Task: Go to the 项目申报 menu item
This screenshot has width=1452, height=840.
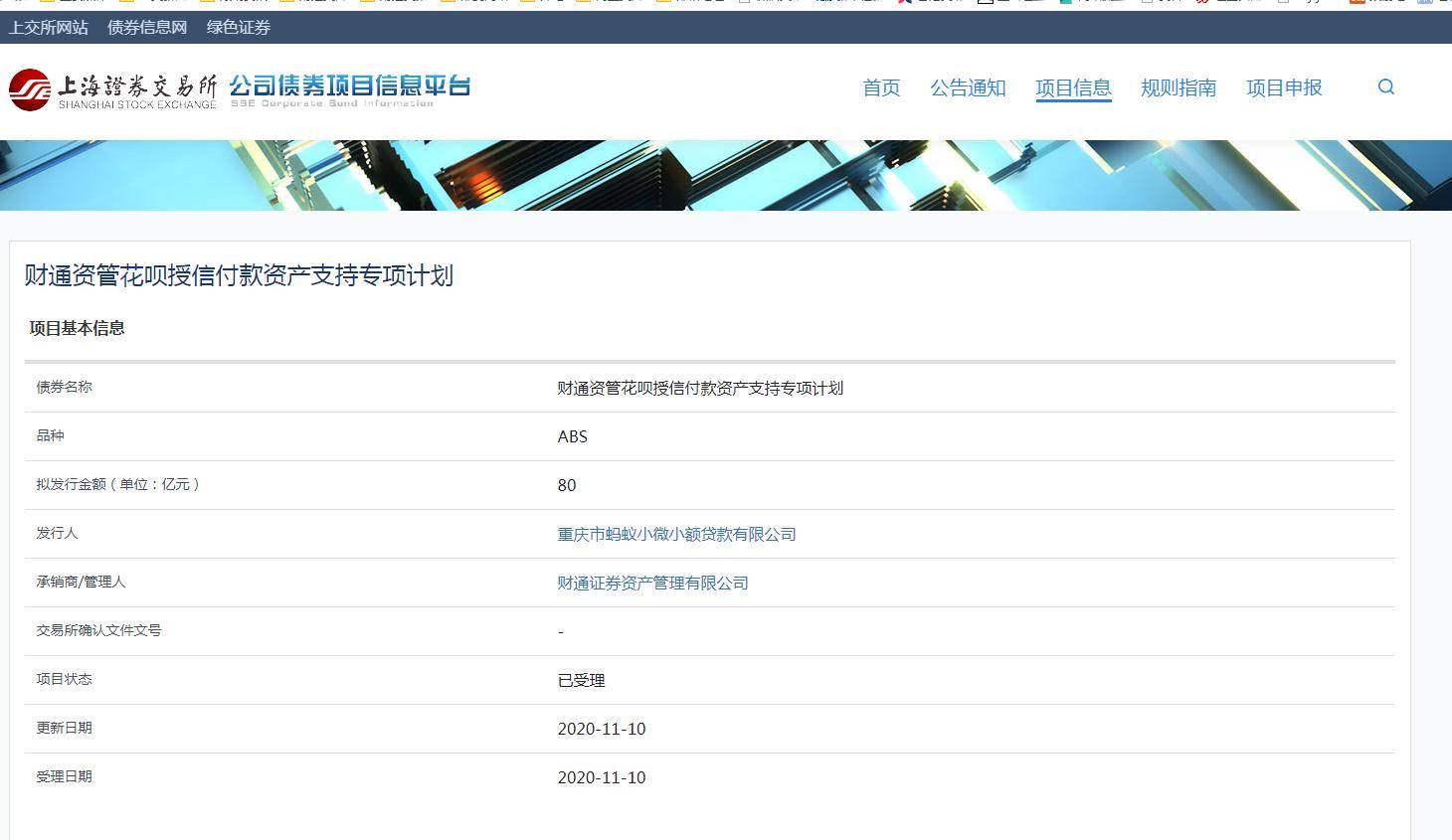Action: pyautogui.click(x=1284, y=87)
